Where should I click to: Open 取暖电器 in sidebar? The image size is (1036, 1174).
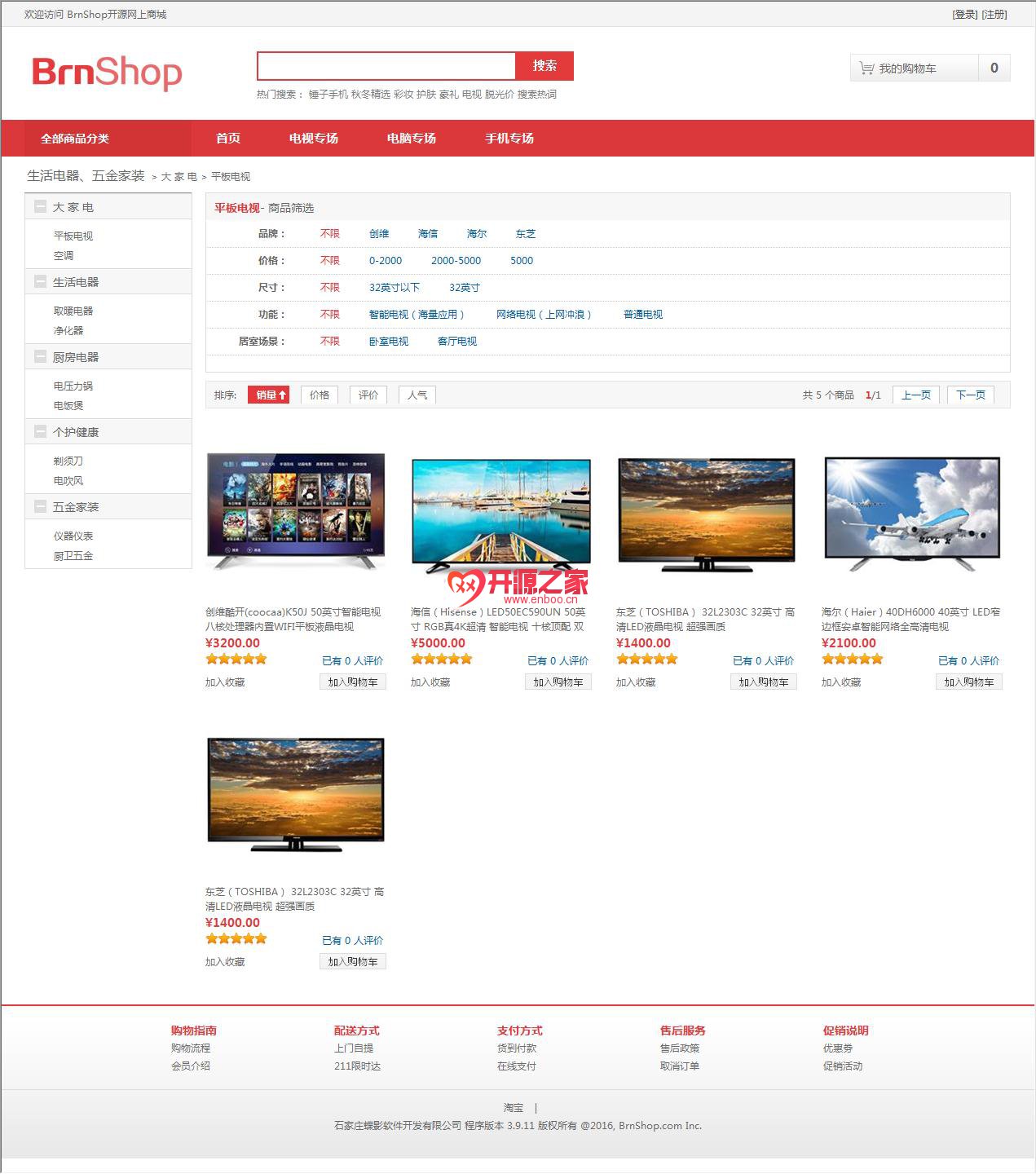[x=73, y=311]
